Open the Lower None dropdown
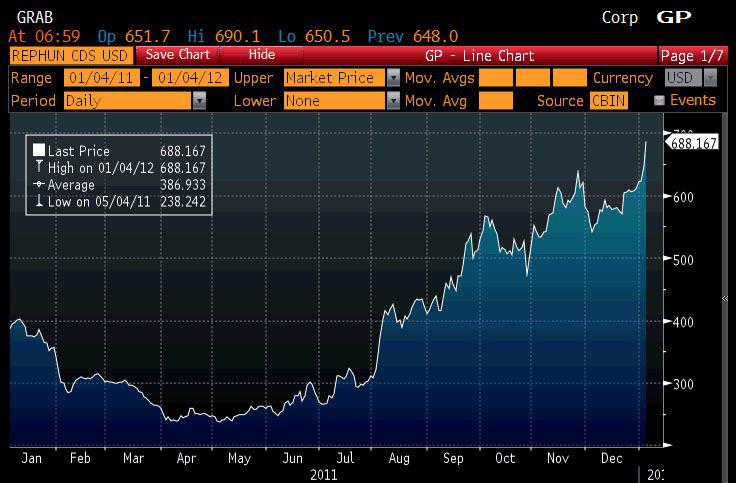736x483 pixels. pos(393,101)
